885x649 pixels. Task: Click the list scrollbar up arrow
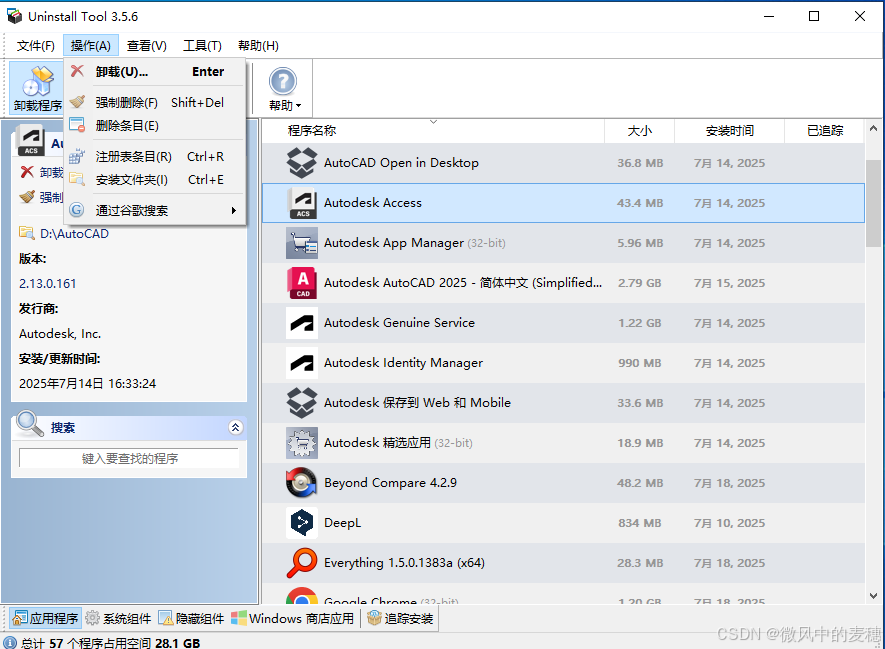click(873, 129)
